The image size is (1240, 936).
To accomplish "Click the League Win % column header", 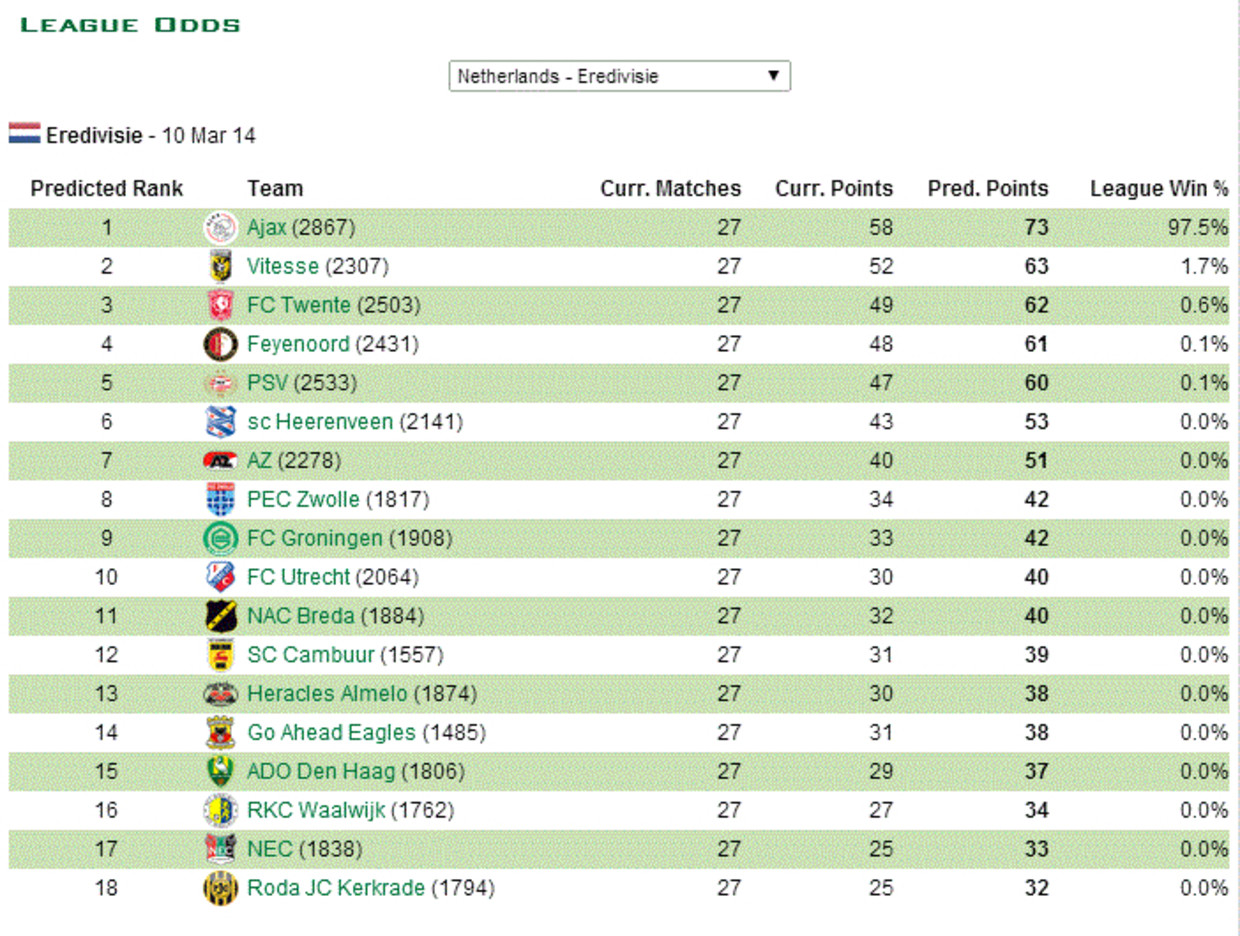I will pos(1159,189).
